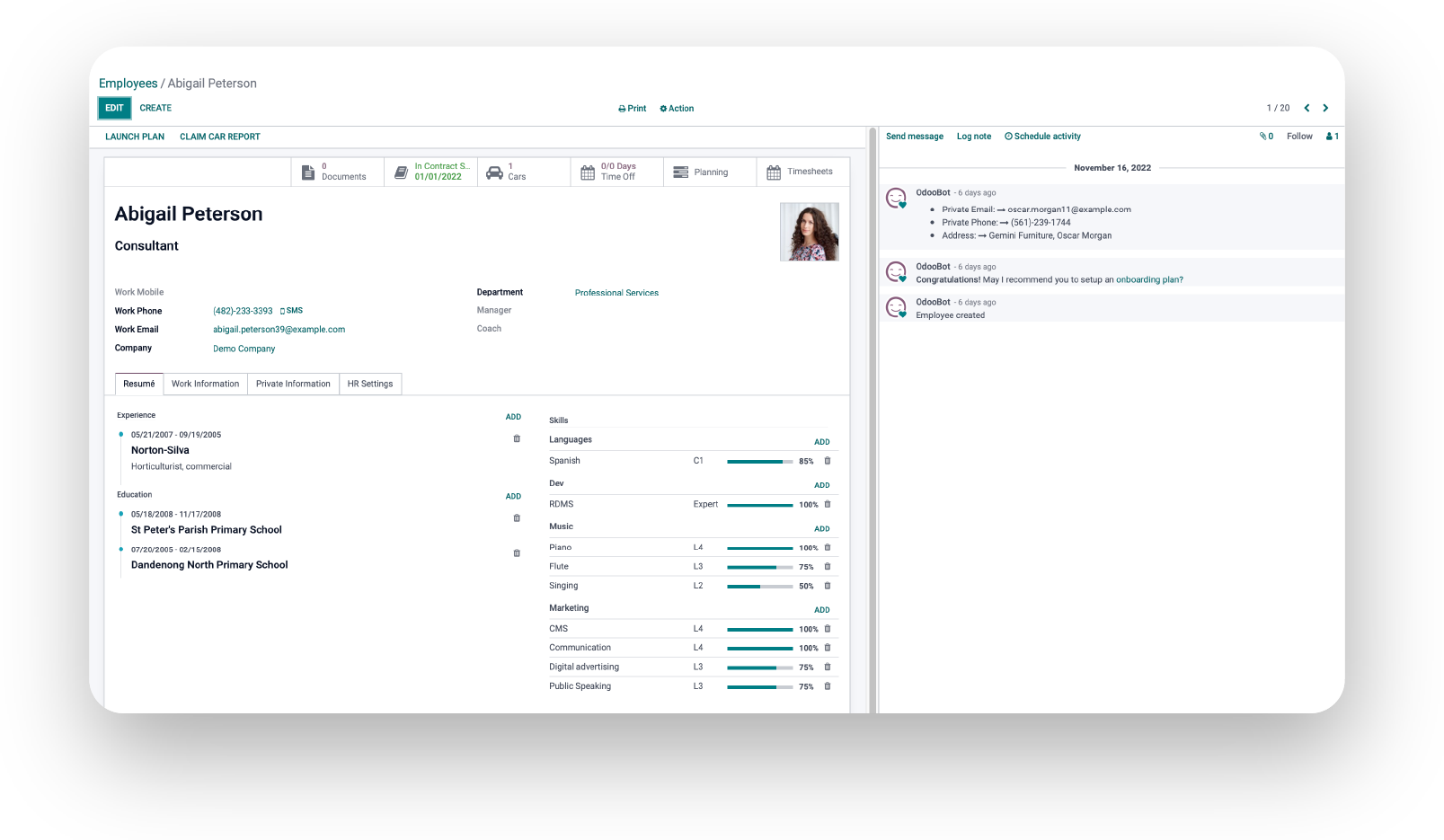Open the HR Settings tab

point(369,384)
